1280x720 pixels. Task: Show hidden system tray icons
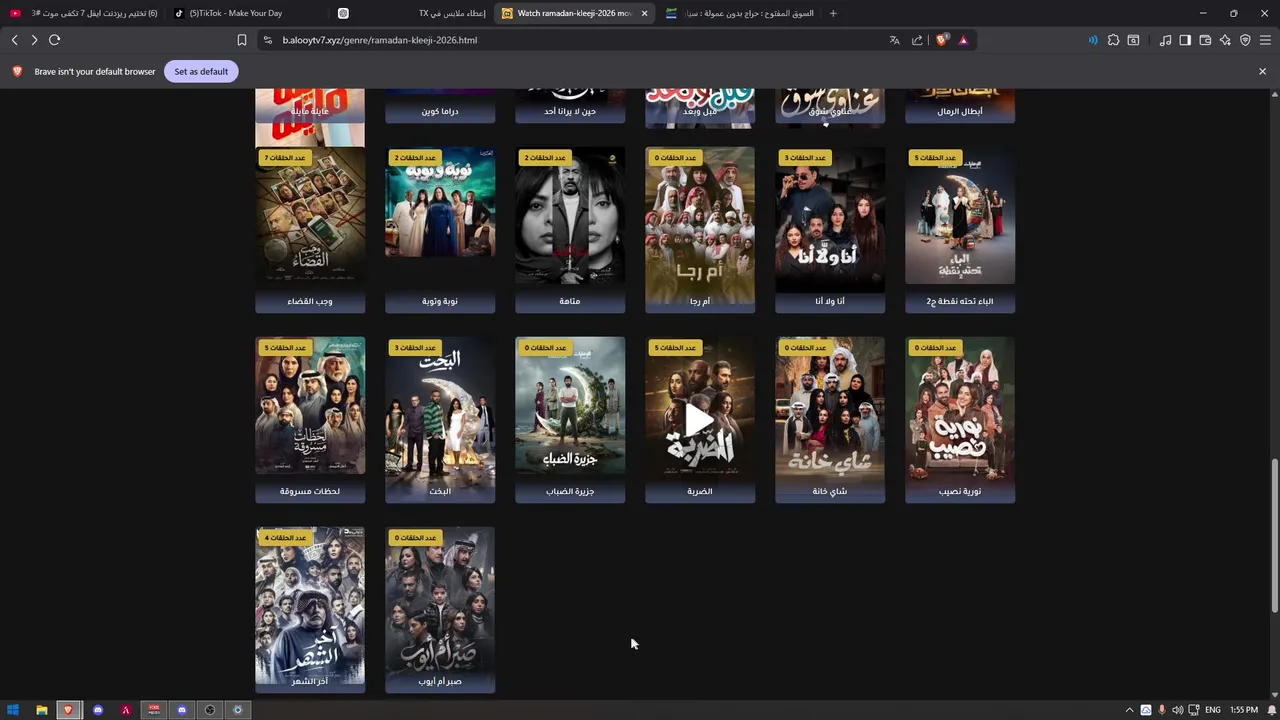coord(1130,710)
